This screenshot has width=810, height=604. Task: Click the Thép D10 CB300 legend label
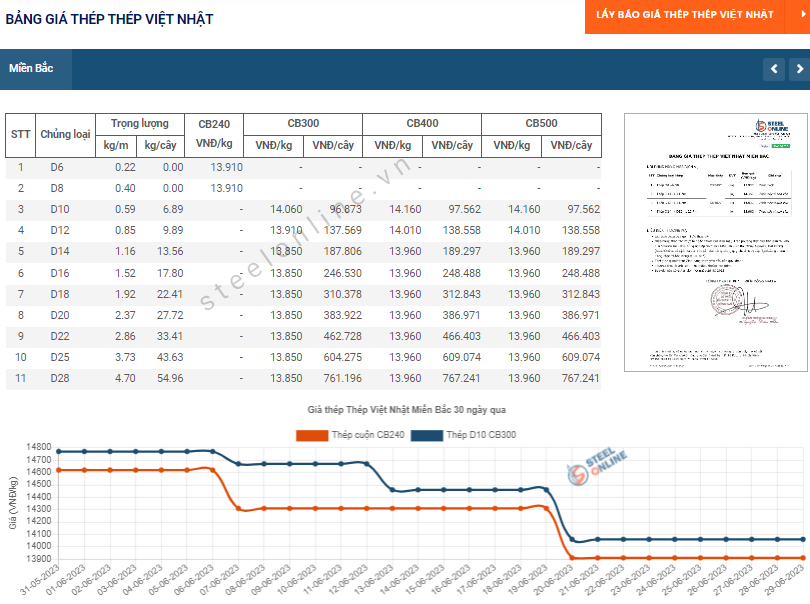click(x=481, y=435)
